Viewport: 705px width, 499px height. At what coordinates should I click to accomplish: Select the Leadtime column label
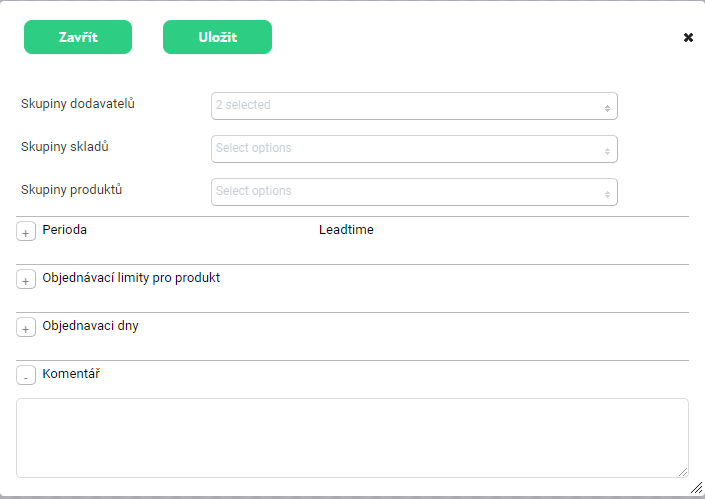pyautogui.click(x=346, y=230)
